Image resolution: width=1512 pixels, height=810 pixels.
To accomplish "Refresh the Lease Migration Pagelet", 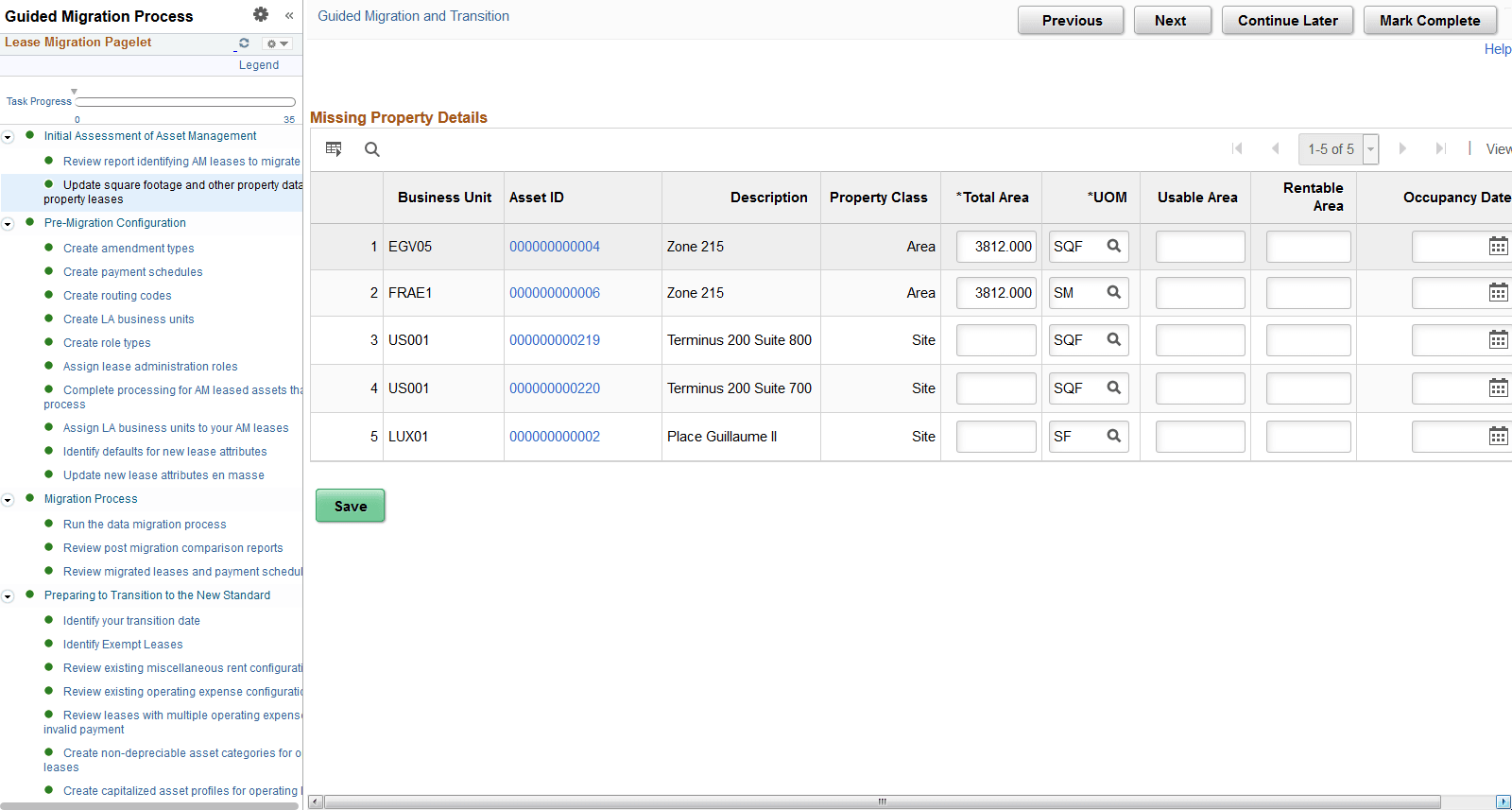I will click(244, 43).
